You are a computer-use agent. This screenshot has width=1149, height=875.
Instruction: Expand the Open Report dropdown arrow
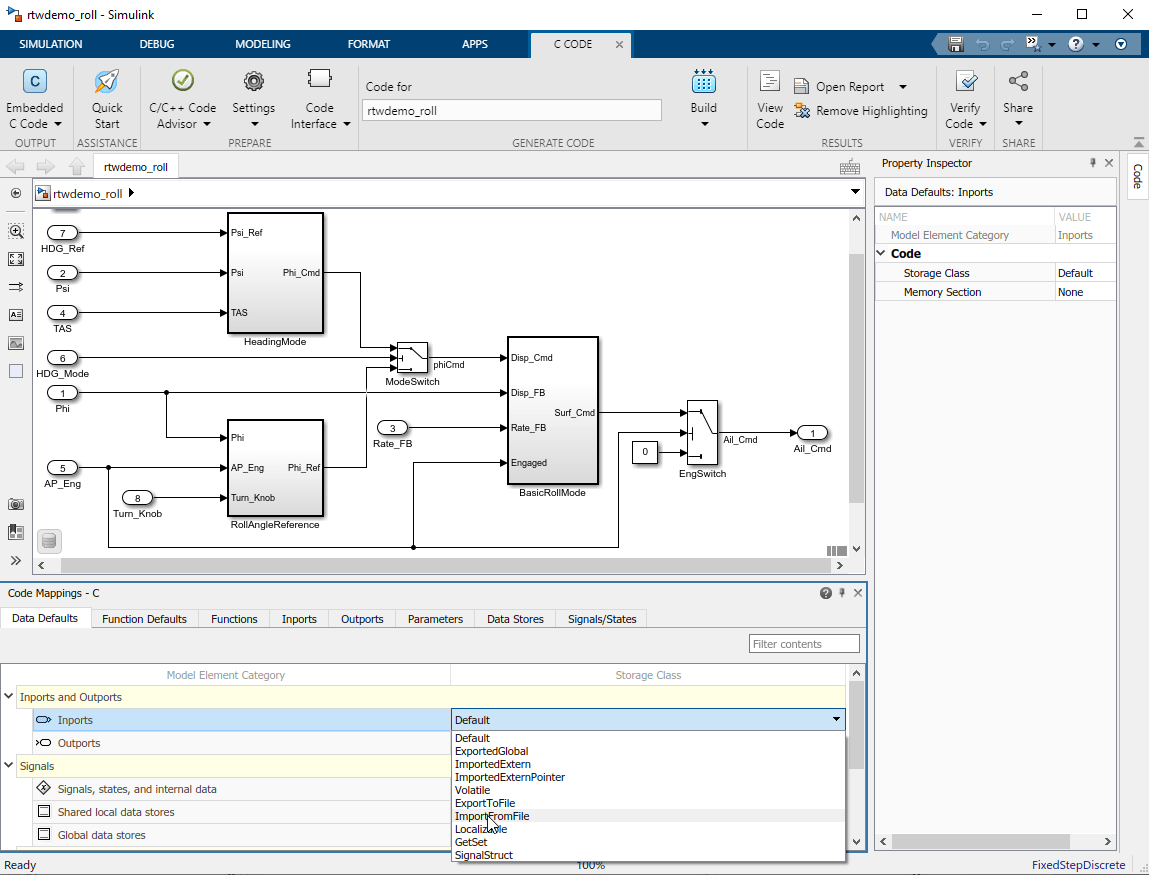tap(903, 87)
